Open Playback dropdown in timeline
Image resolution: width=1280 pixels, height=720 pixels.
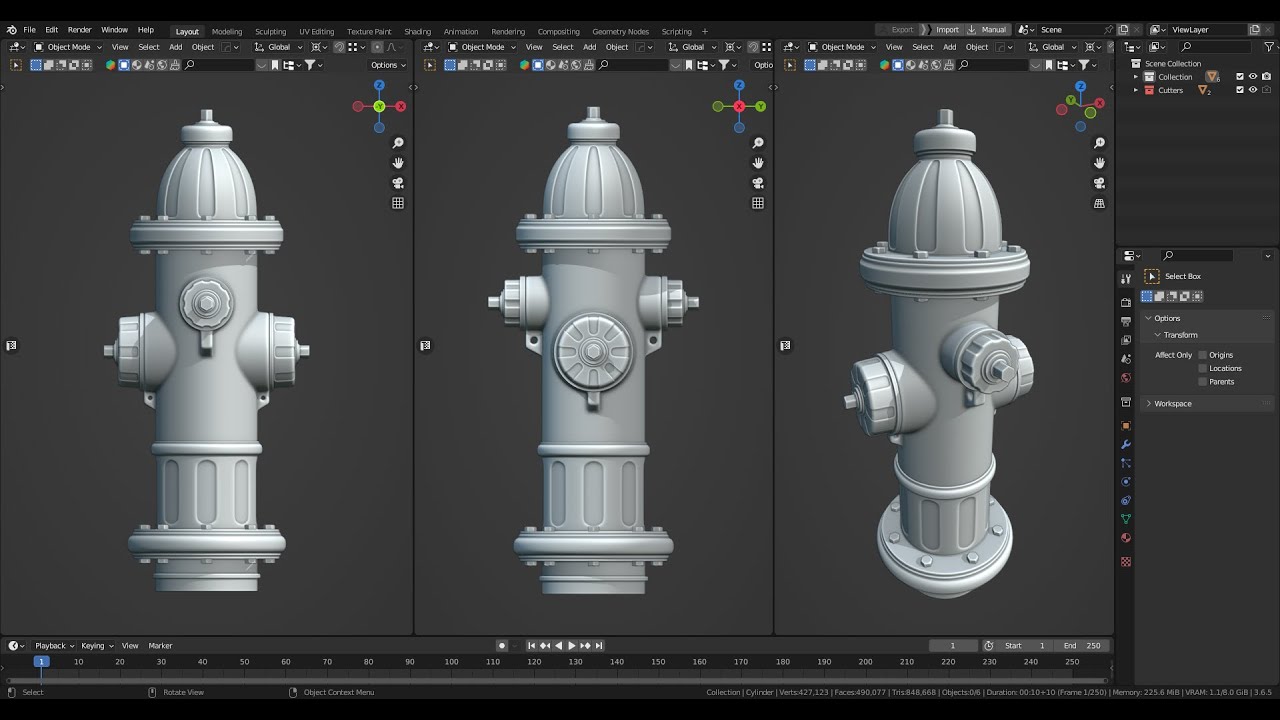click(x=54, y=646)
